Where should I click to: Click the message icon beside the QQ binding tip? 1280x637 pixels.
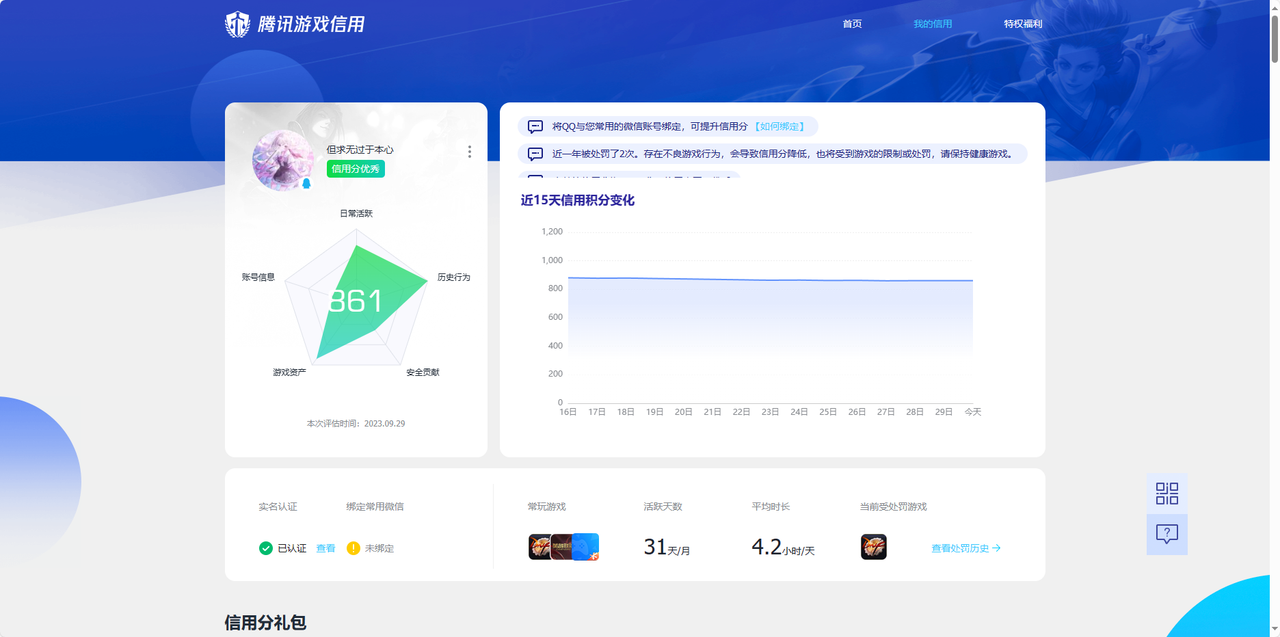535,127
